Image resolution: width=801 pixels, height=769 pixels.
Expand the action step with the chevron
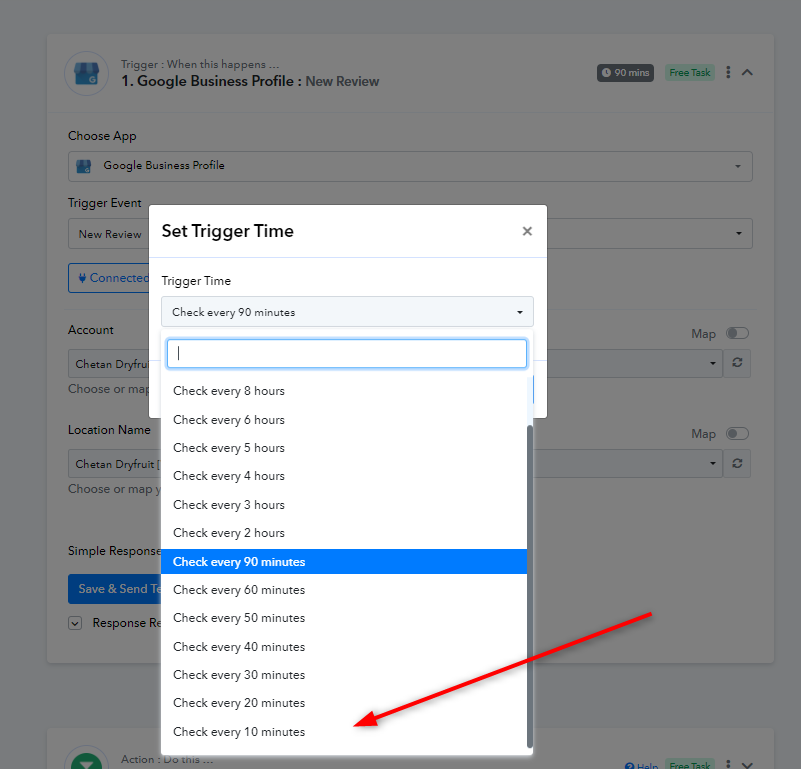click(747, 765)
